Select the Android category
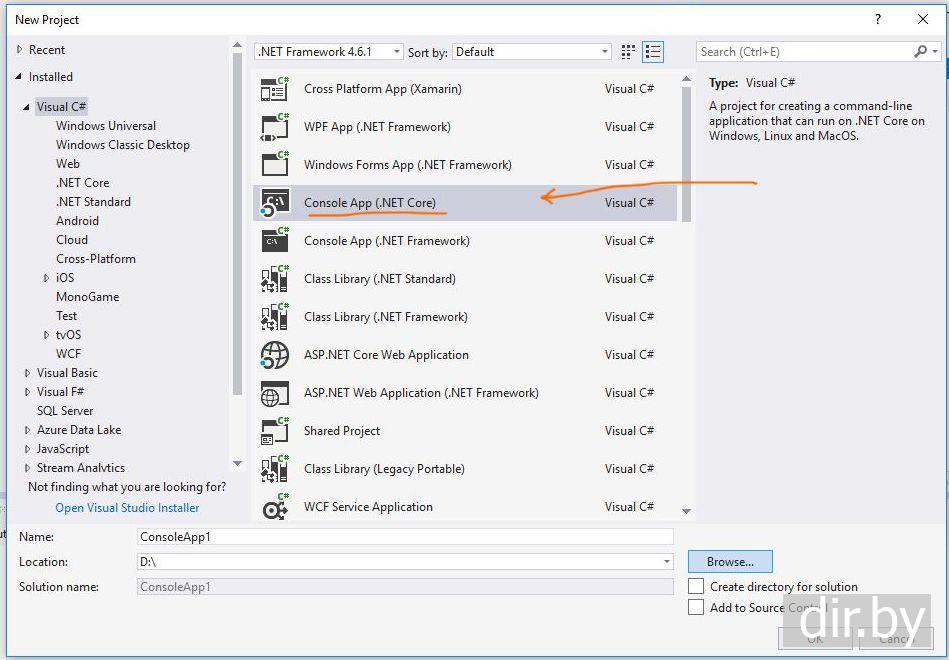 click(77, 221)
